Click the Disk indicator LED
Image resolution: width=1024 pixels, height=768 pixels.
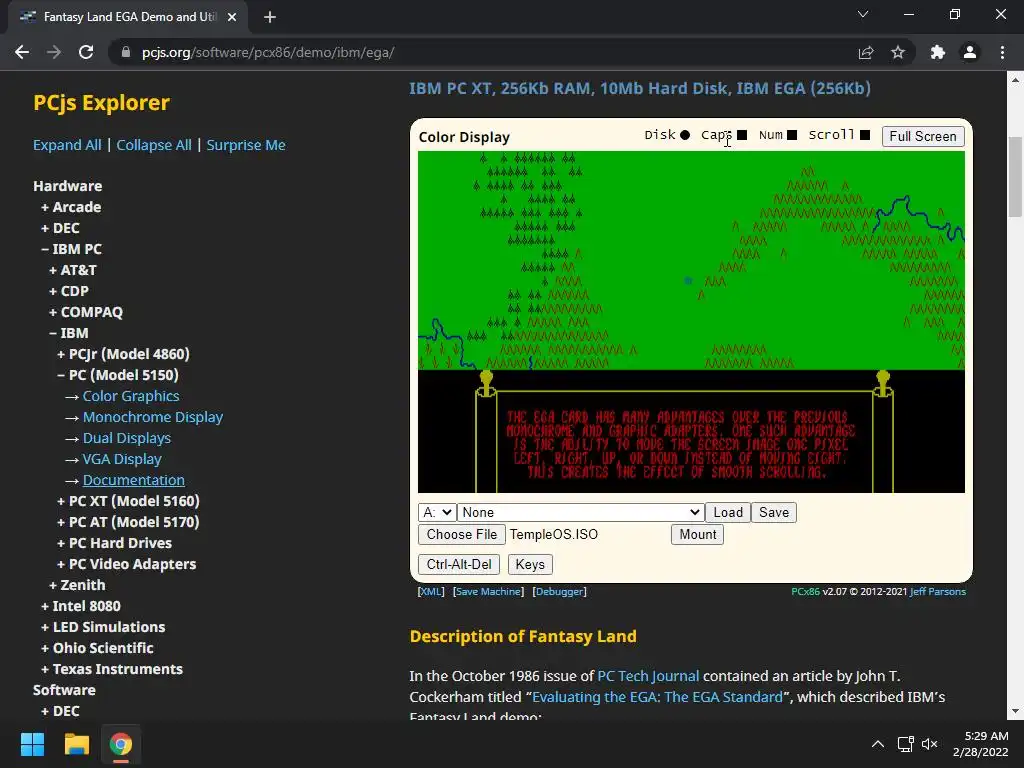(x=684, y=135)
